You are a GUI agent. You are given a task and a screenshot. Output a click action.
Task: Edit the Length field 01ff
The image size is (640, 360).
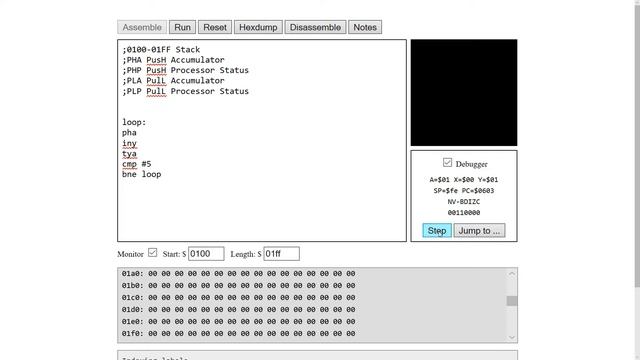coord(282,254)
